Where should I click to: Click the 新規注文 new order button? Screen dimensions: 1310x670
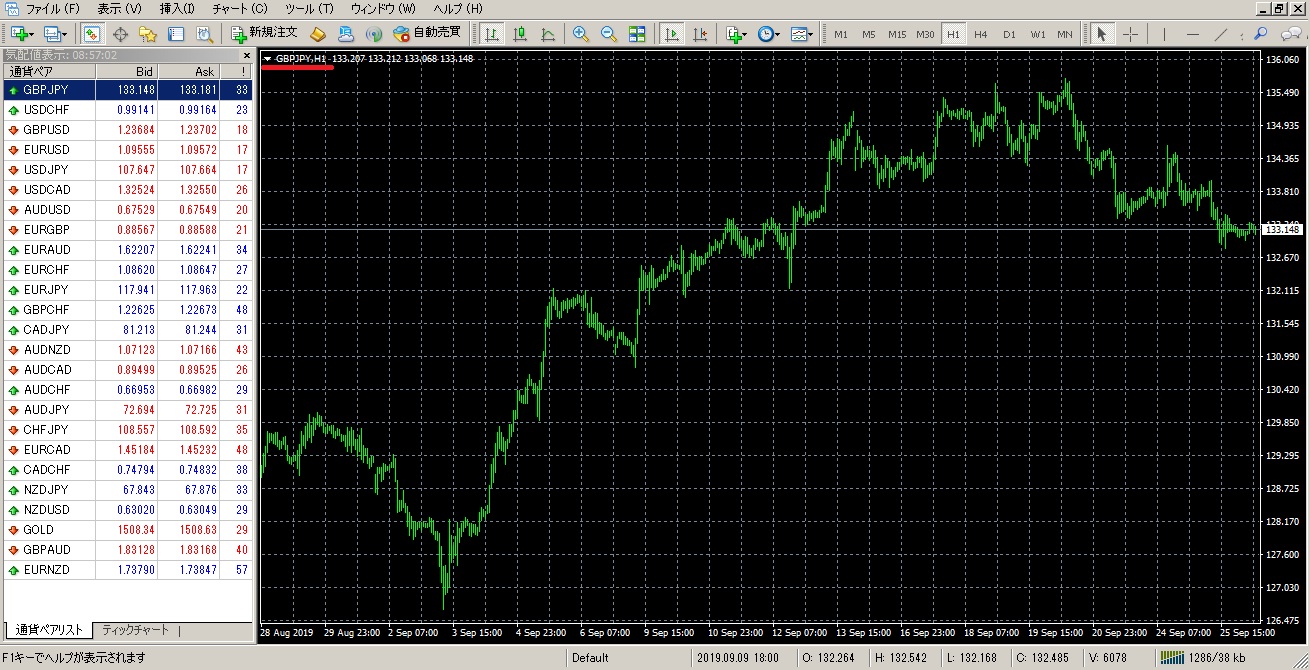click(263, 34)
